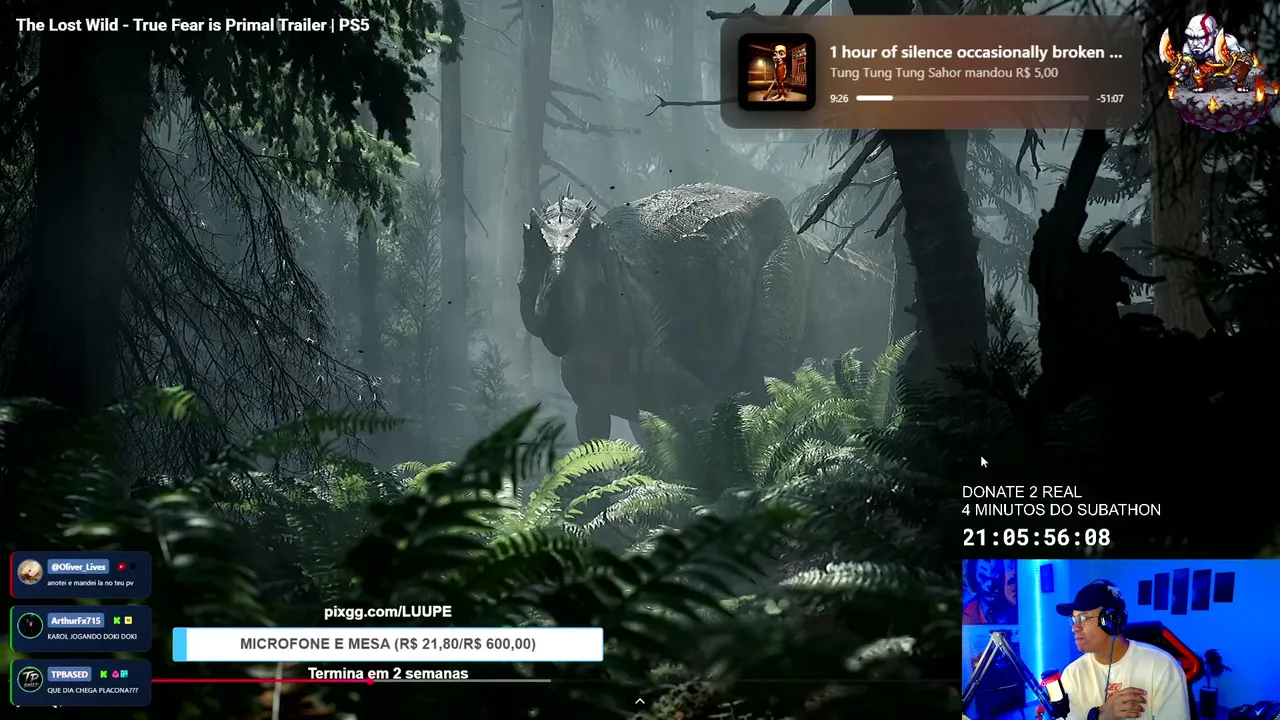Click the -51:07 remaining time label
The image size is (1280, 720).
pos(1110,98)
